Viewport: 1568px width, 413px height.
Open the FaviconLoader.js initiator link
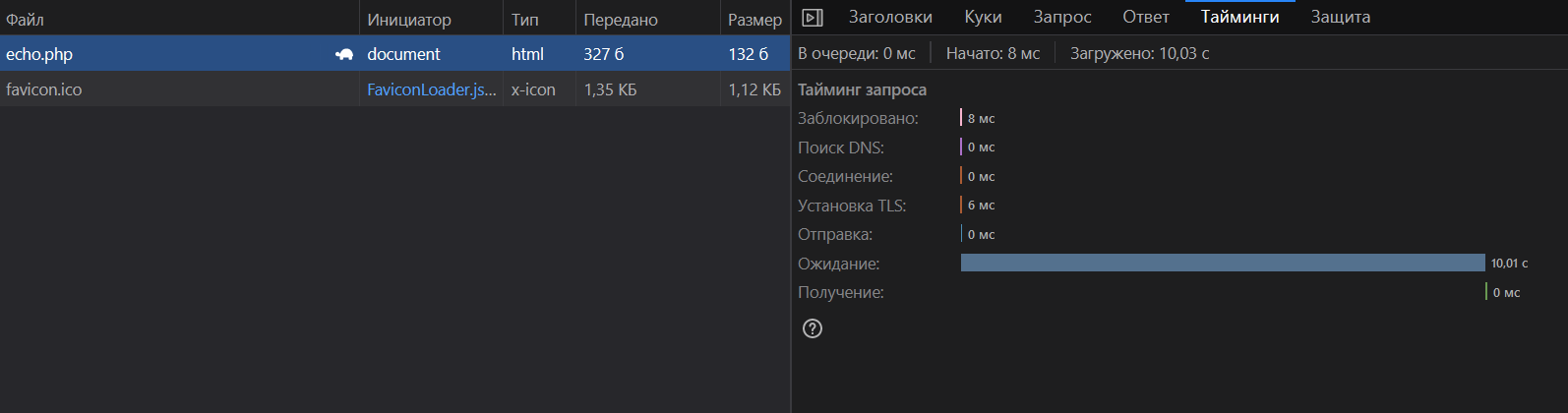point(431,89)
